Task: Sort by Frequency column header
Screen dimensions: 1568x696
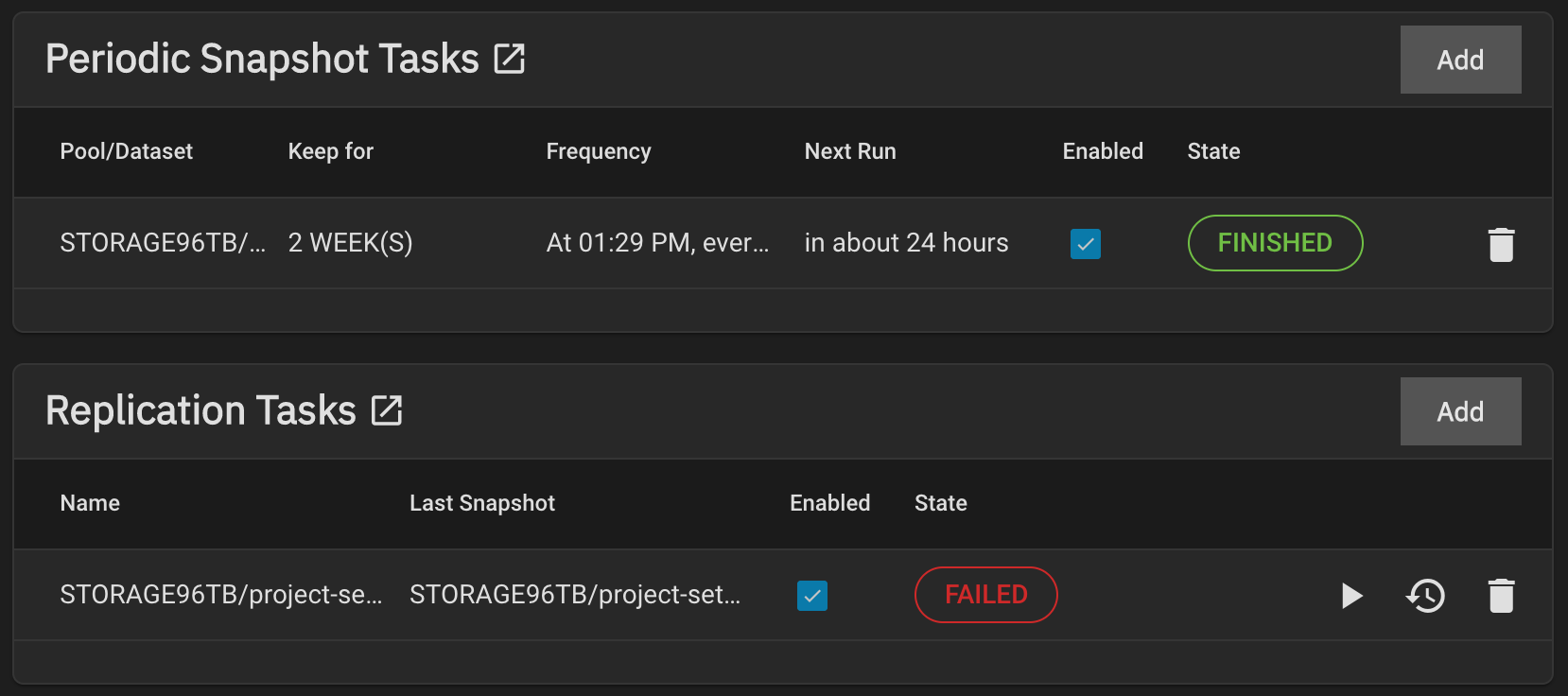Action: pyautogui.click(x=599, y=151)
